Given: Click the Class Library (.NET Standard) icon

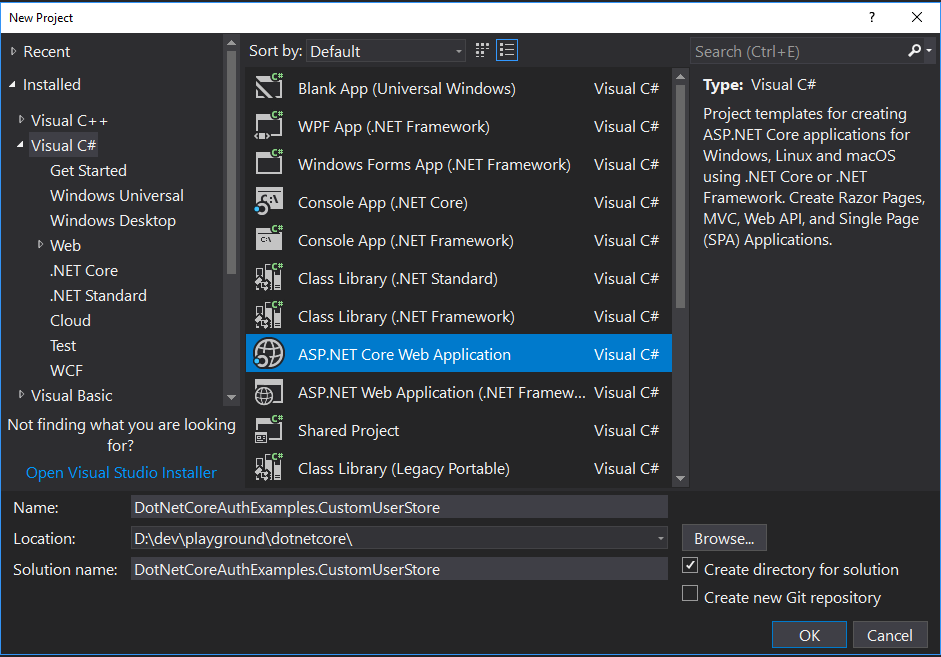Looking at the screenshot, I should [x=269, y=278].
